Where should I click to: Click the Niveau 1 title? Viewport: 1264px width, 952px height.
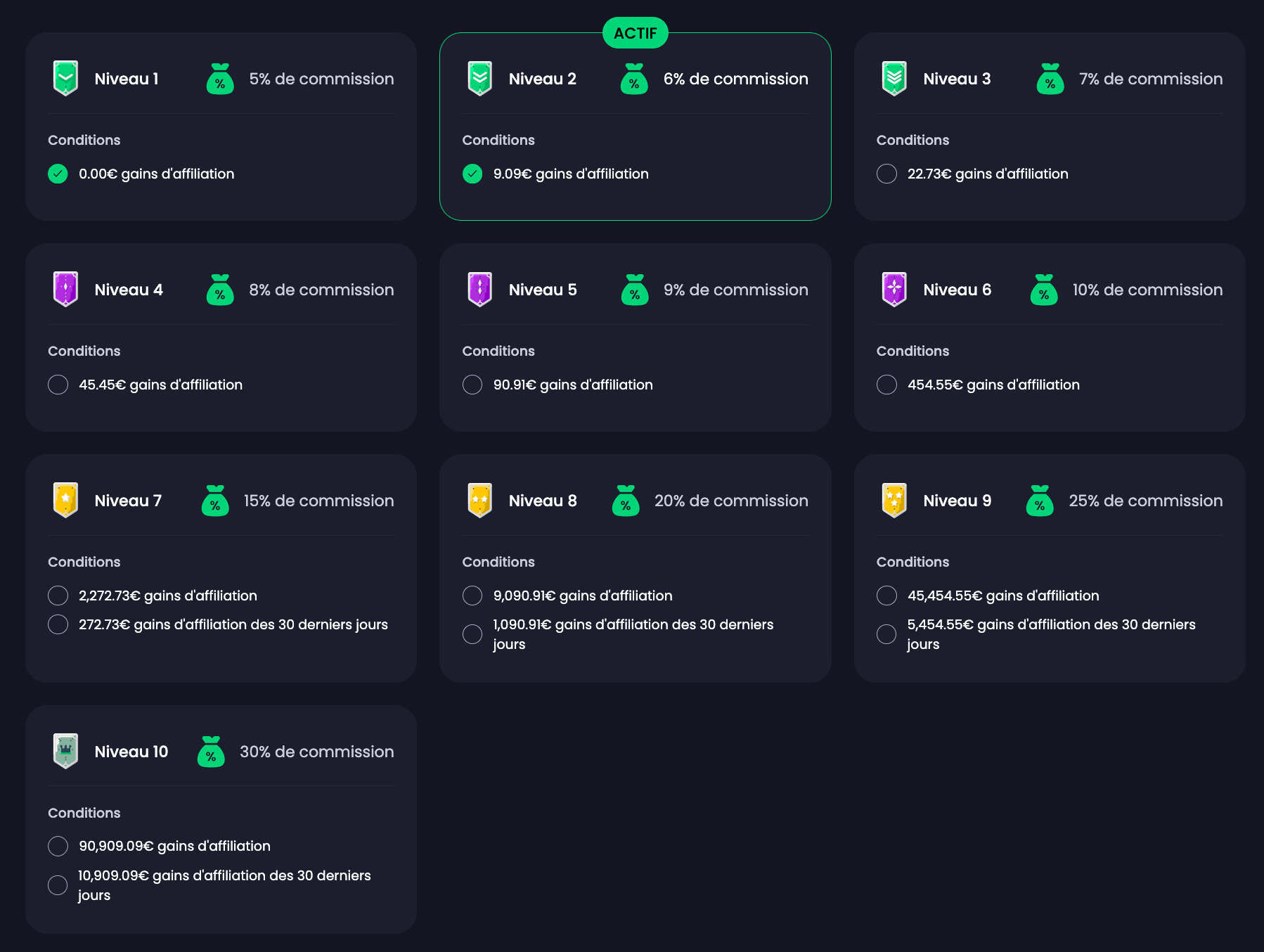[127, 79]
